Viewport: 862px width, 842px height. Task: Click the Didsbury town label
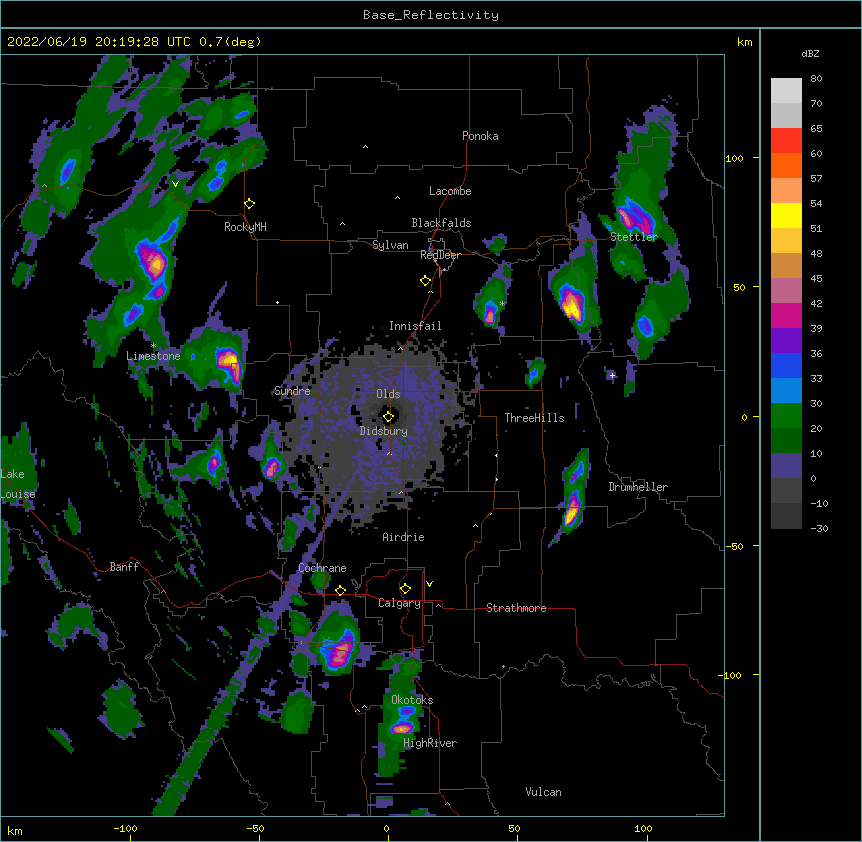pos(384,431)
